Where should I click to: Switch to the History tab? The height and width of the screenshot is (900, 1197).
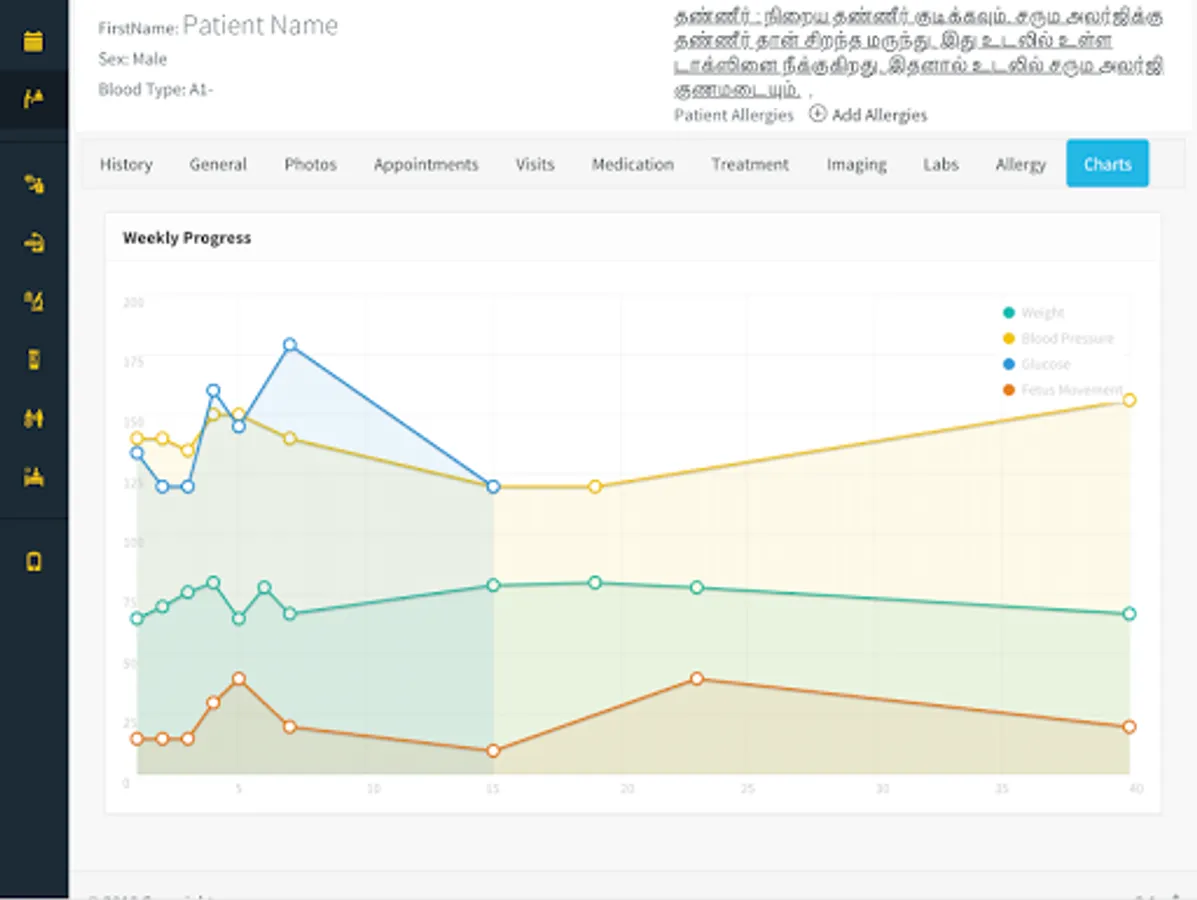(126, 164)
